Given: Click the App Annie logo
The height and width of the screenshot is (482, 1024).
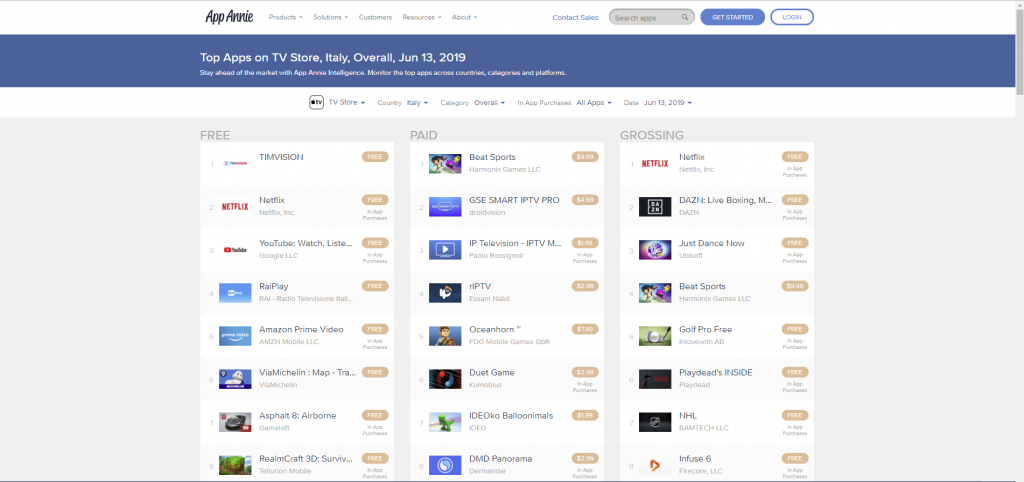Looking at the screenshot, I should pyautogui.click(x=230, y=17).
